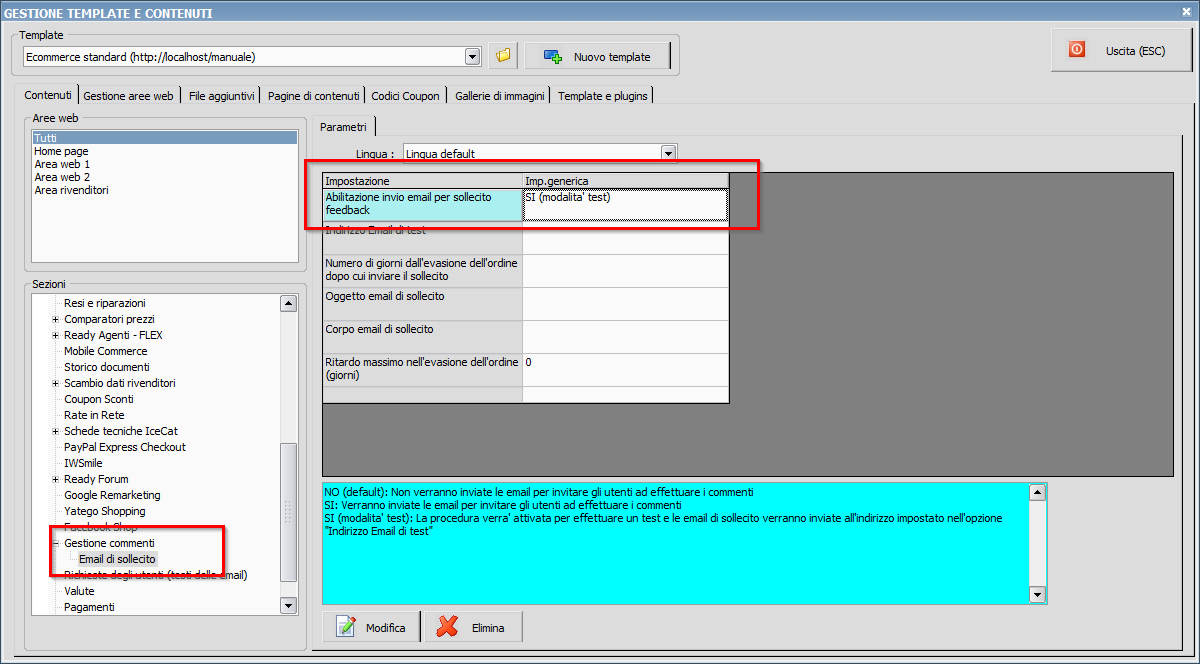Click Sezioni tree scroll up arrow
The height and width of the screenshot is (664, 1200).
coord(288,303)
